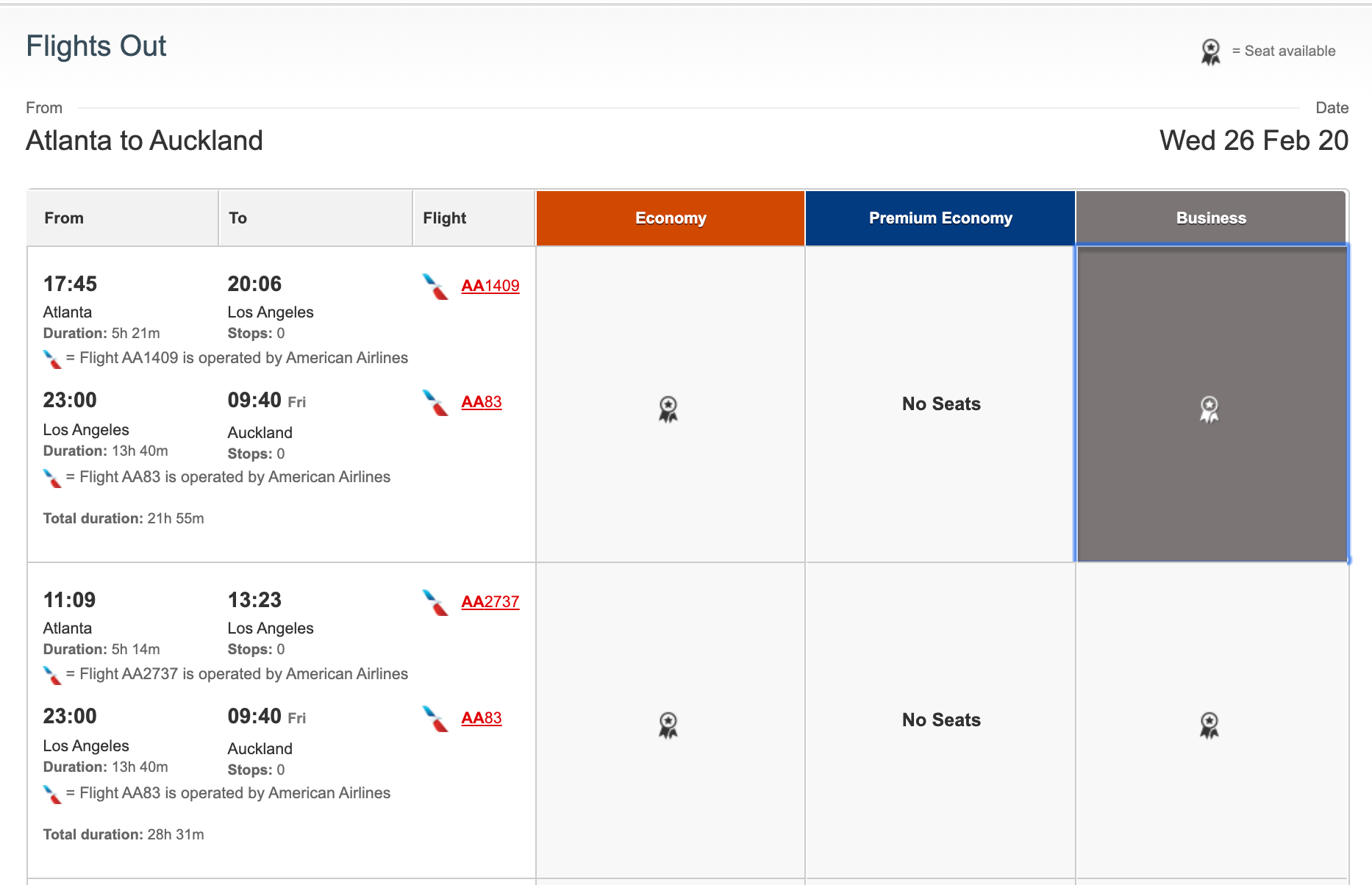
Task: Open flight AA1409 details link
Action: pyautogui.click(x=490, y=286)
